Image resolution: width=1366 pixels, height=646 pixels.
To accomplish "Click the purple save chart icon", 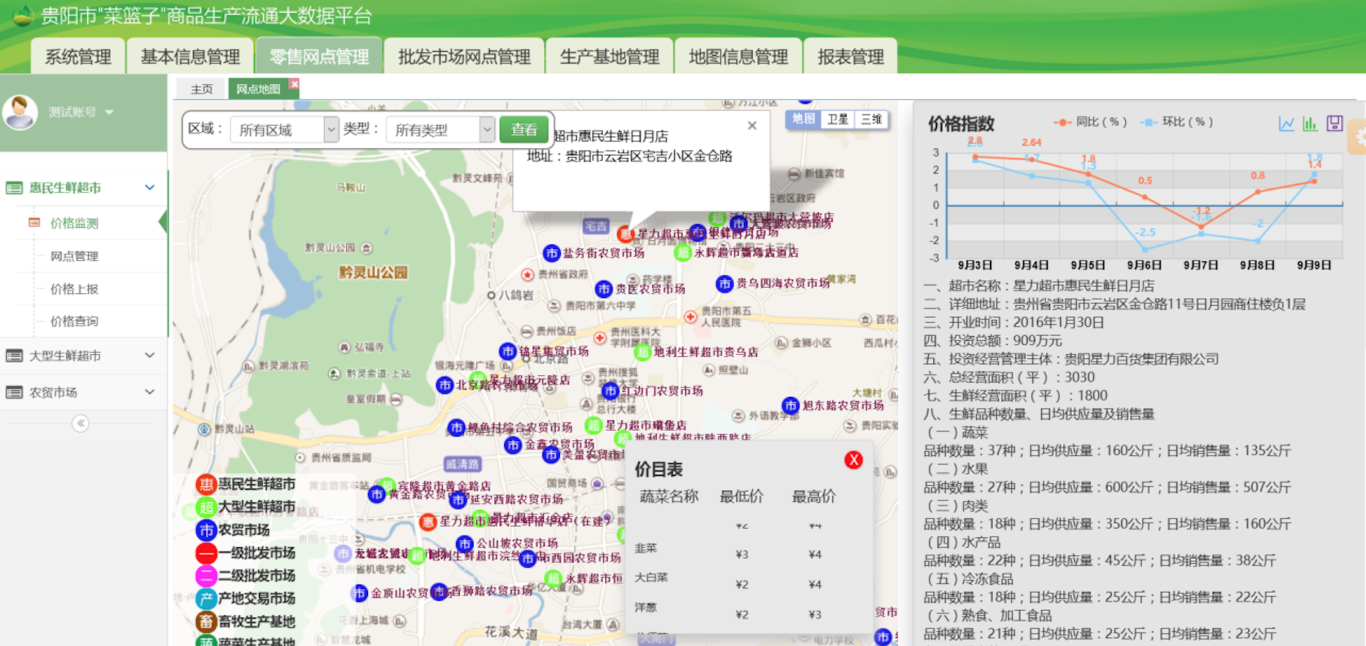I will (1334, 124).
